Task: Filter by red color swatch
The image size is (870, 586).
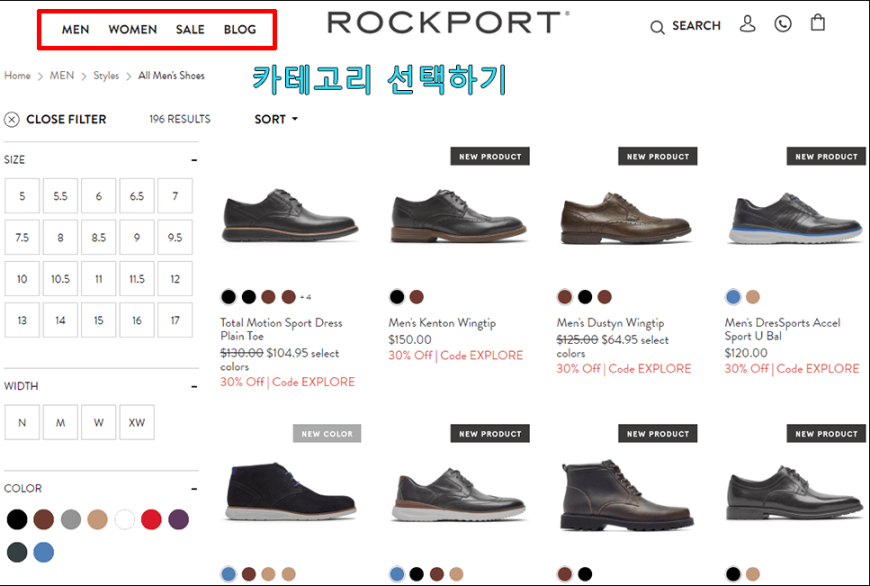Action: (x=151, y=519)
